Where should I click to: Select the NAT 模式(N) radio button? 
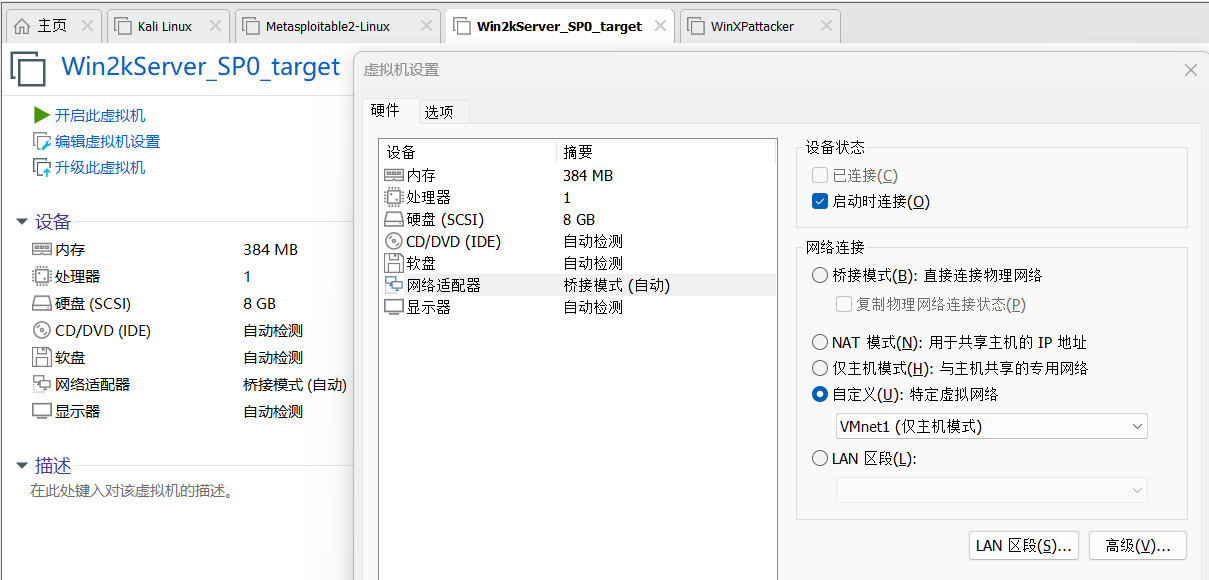click(x=820, y=342)
